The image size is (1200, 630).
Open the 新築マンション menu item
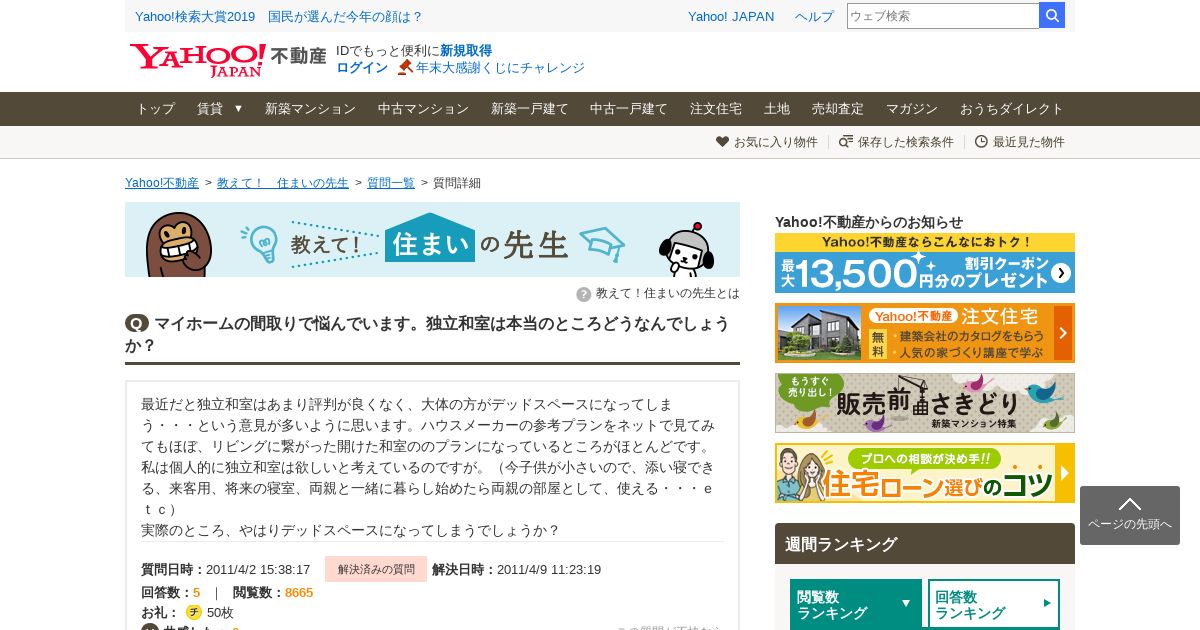click(310, 109)
